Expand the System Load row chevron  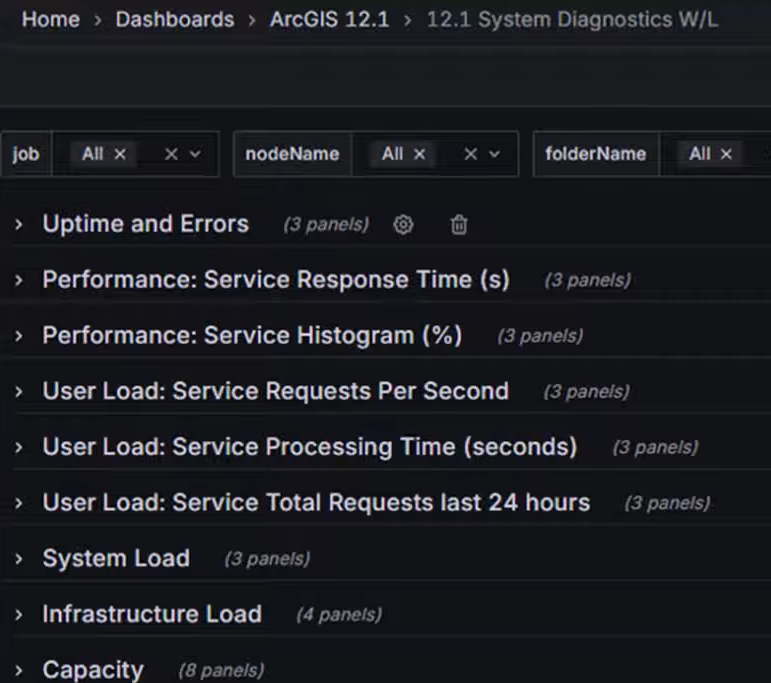(19, 559)
